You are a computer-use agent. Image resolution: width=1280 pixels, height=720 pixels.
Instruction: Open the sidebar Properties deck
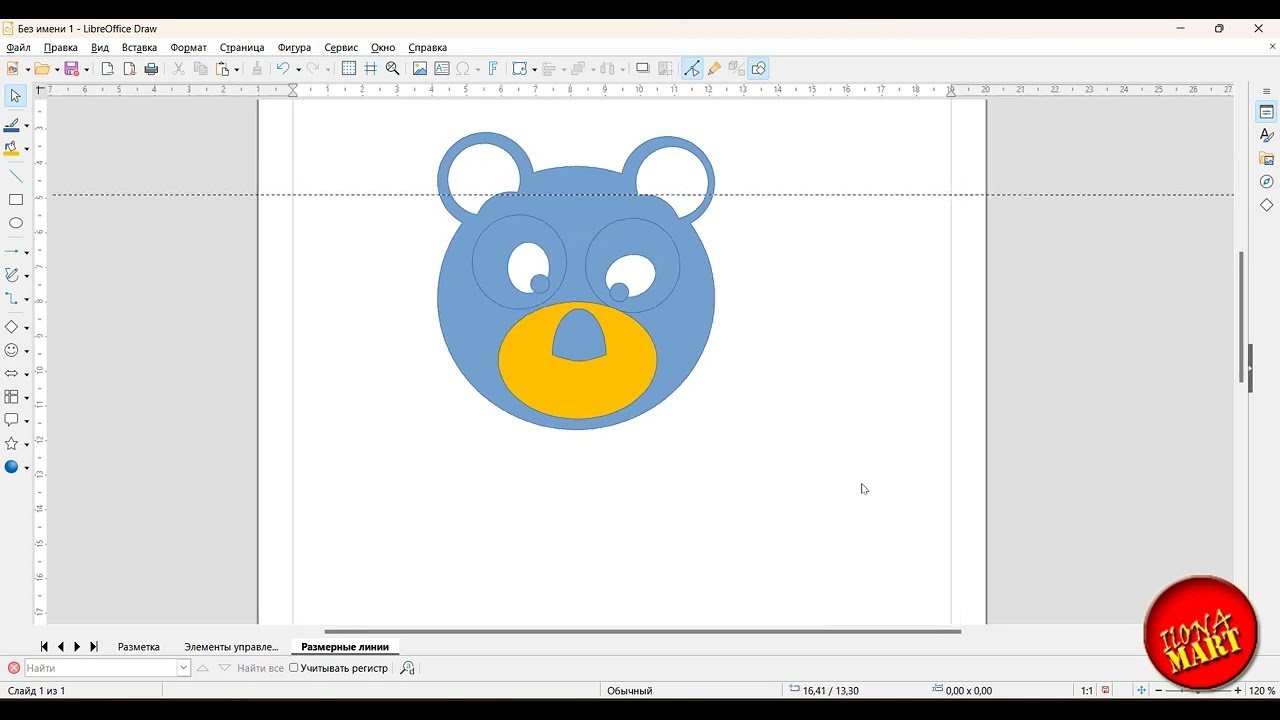click(x=1267, y=112)
